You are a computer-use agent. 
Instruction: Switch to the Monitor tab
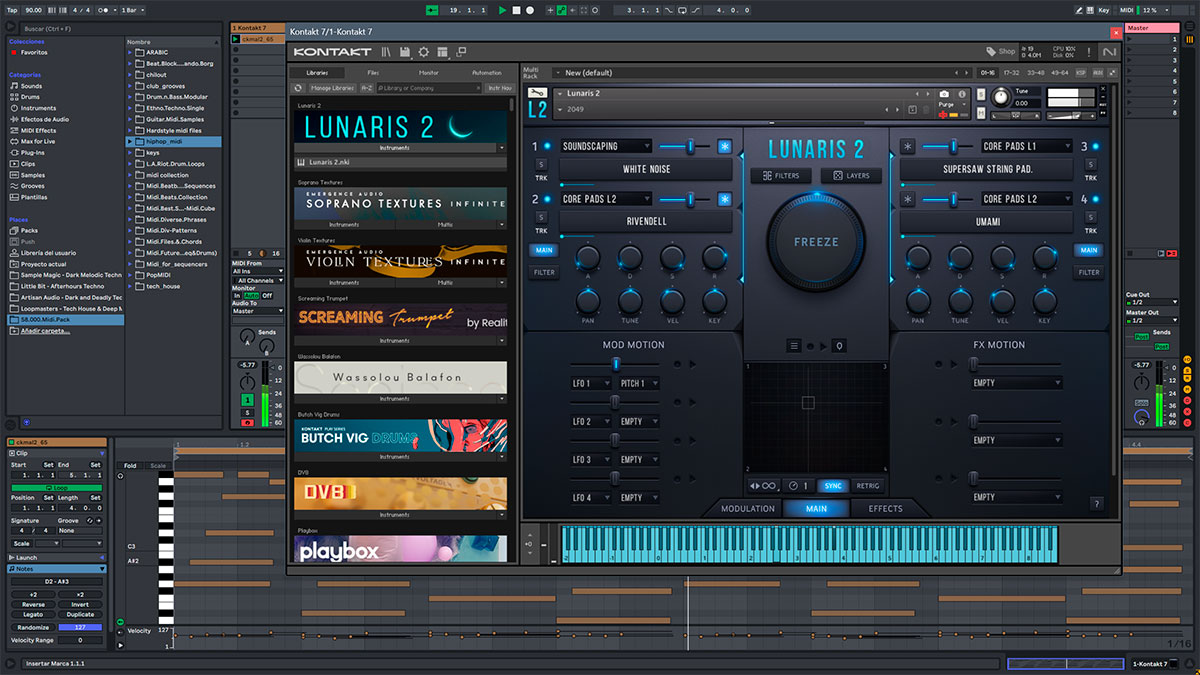pyautogui.click(x=429, y=73)
